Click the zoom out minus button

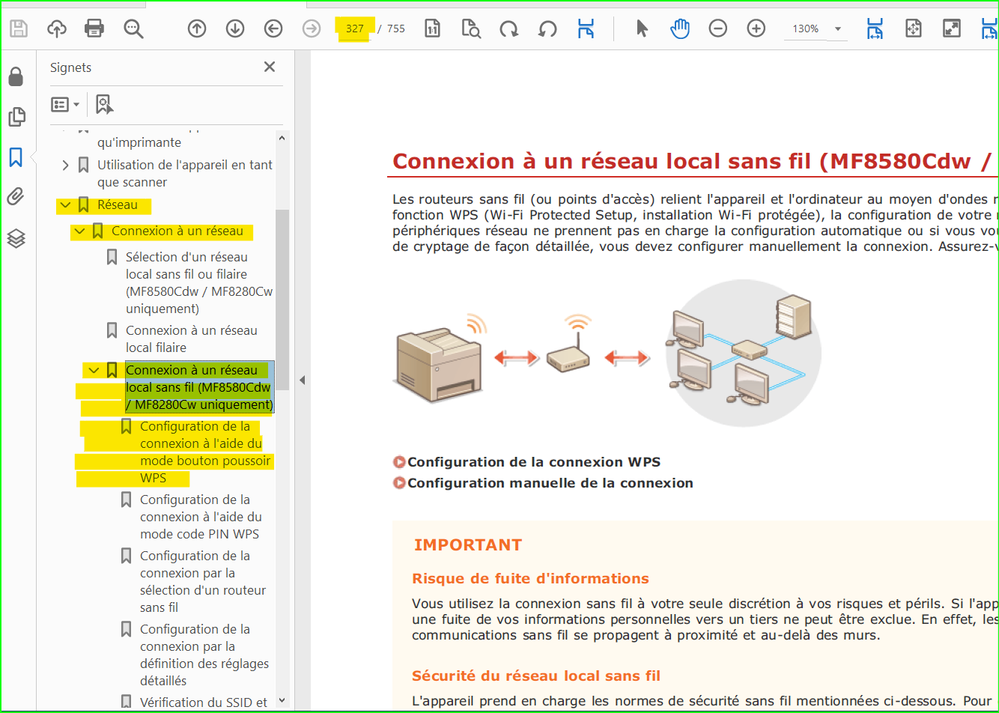[718, 29]
